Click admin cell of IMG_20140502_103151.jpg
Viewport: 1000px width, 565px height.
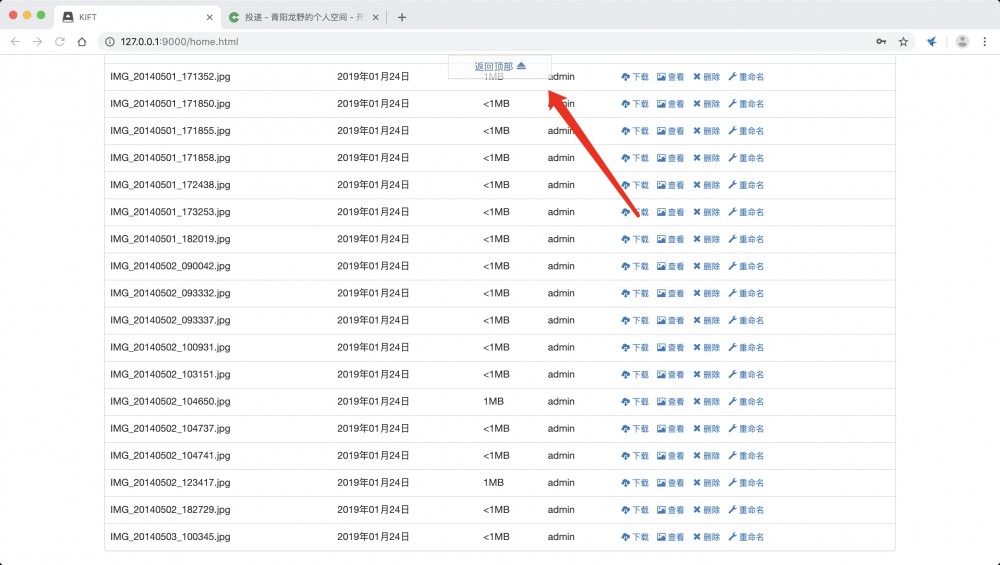click(561, 374)
